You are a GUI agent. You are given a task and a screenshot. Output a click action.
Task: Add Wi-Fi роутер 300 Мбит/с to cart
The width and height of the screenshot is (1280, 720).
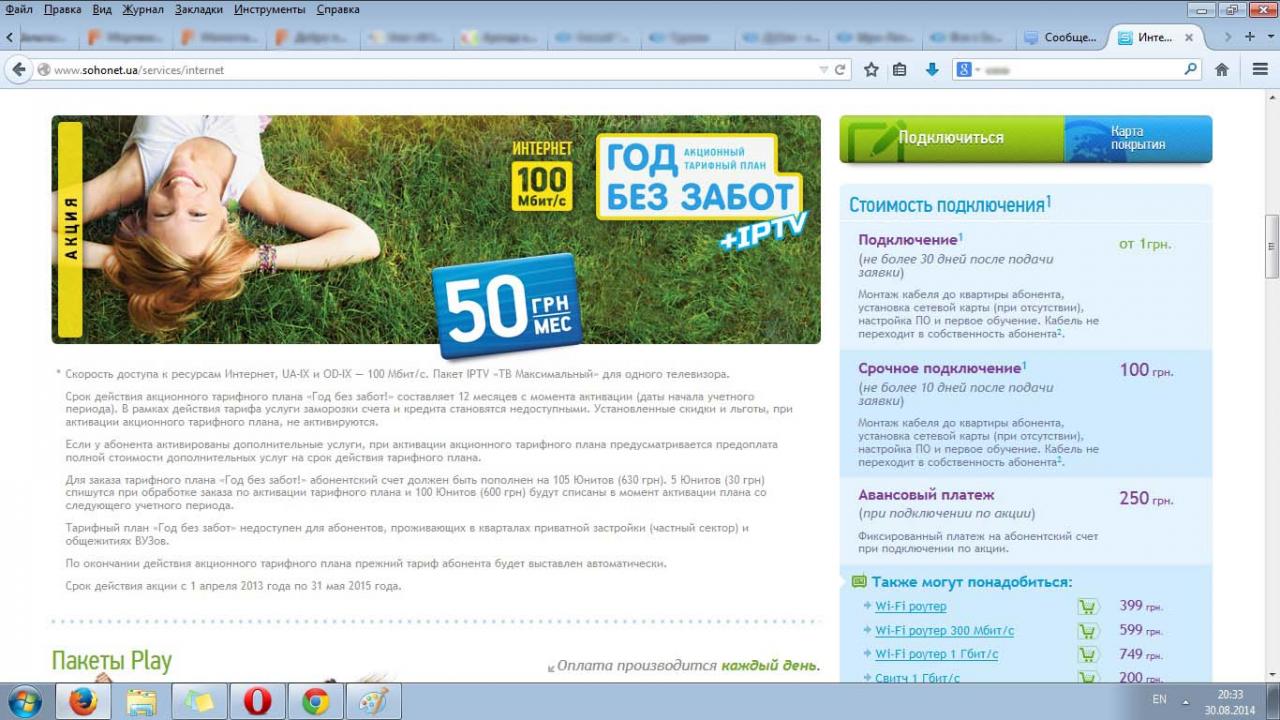[1088, 631]
